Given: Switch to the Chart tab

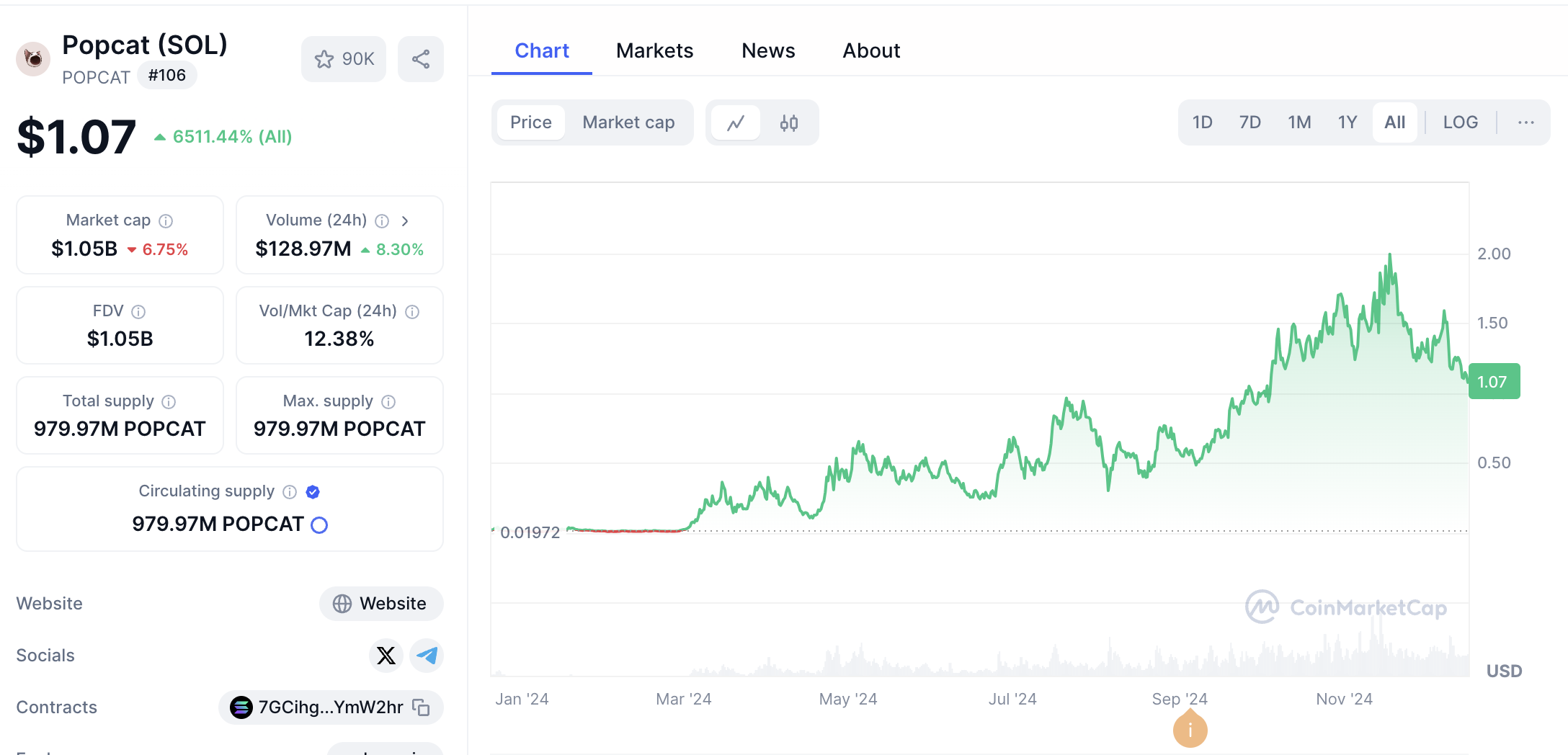Looking at the screenshot, I should click(x=542, y=50).
